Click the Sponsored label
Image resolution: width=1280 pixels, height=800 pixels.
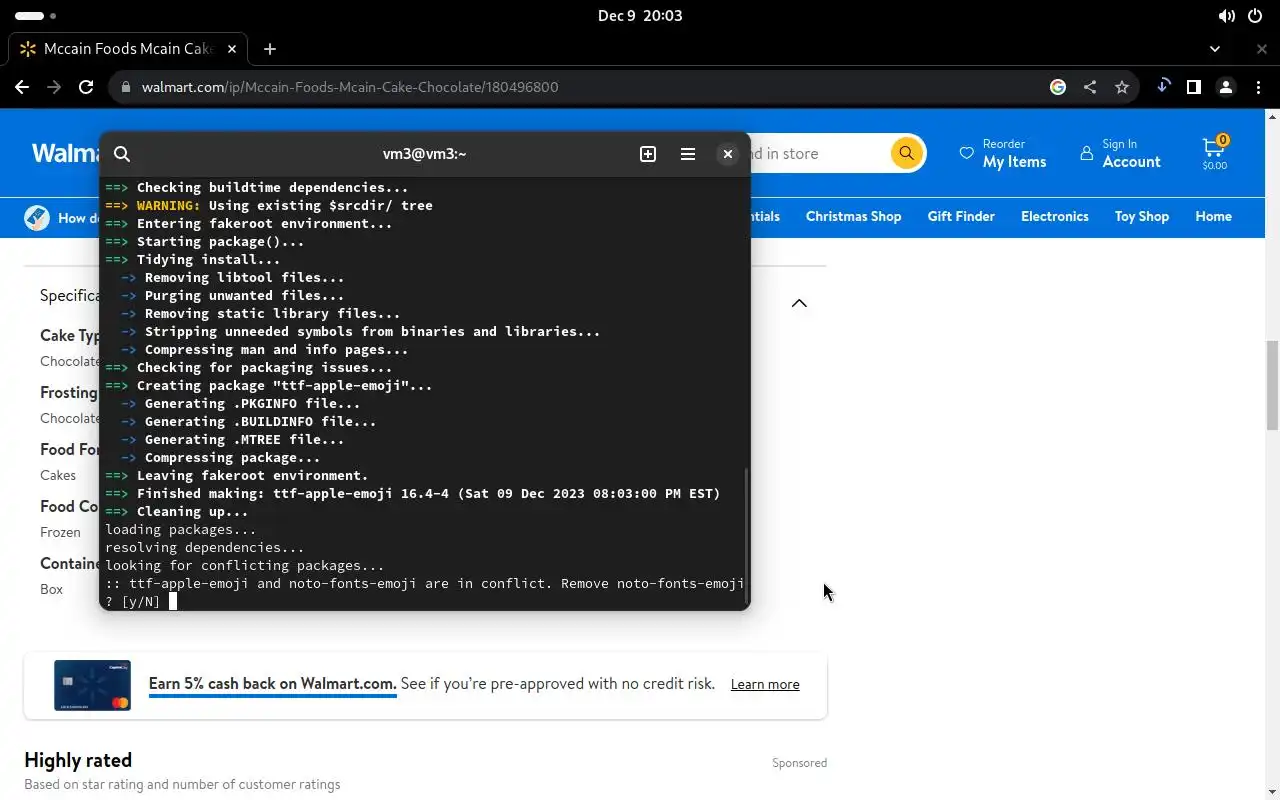[x=799, y=763]
